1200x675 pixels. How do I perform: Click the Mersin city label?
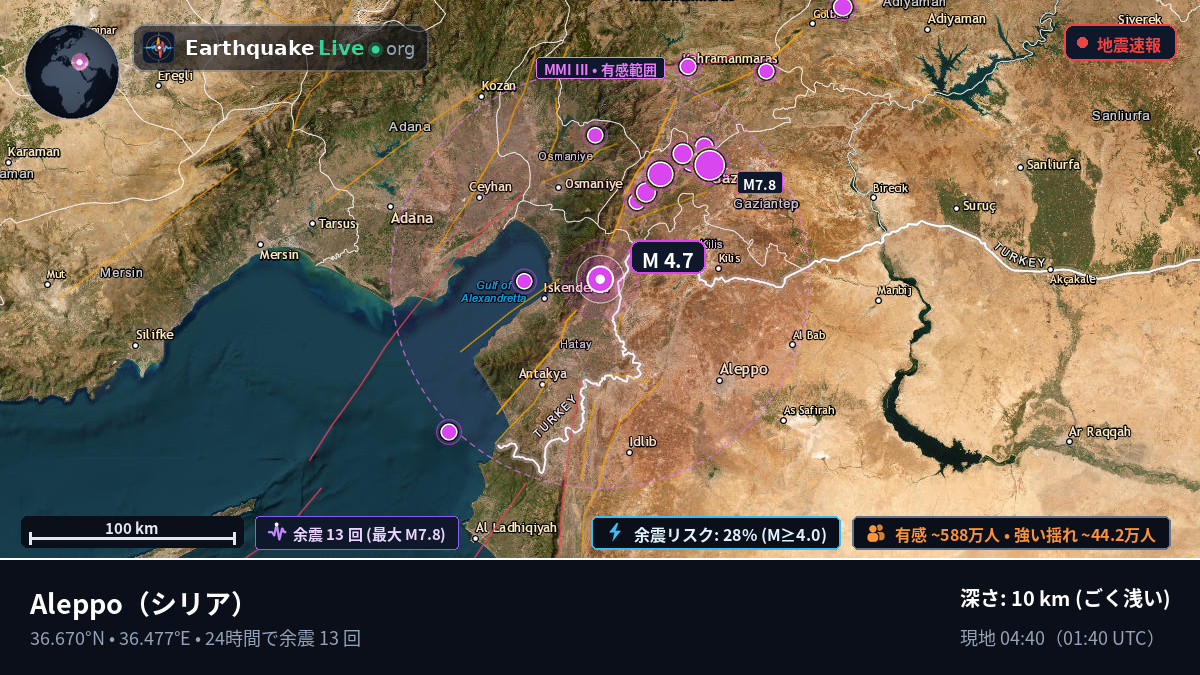pos(279,254)
